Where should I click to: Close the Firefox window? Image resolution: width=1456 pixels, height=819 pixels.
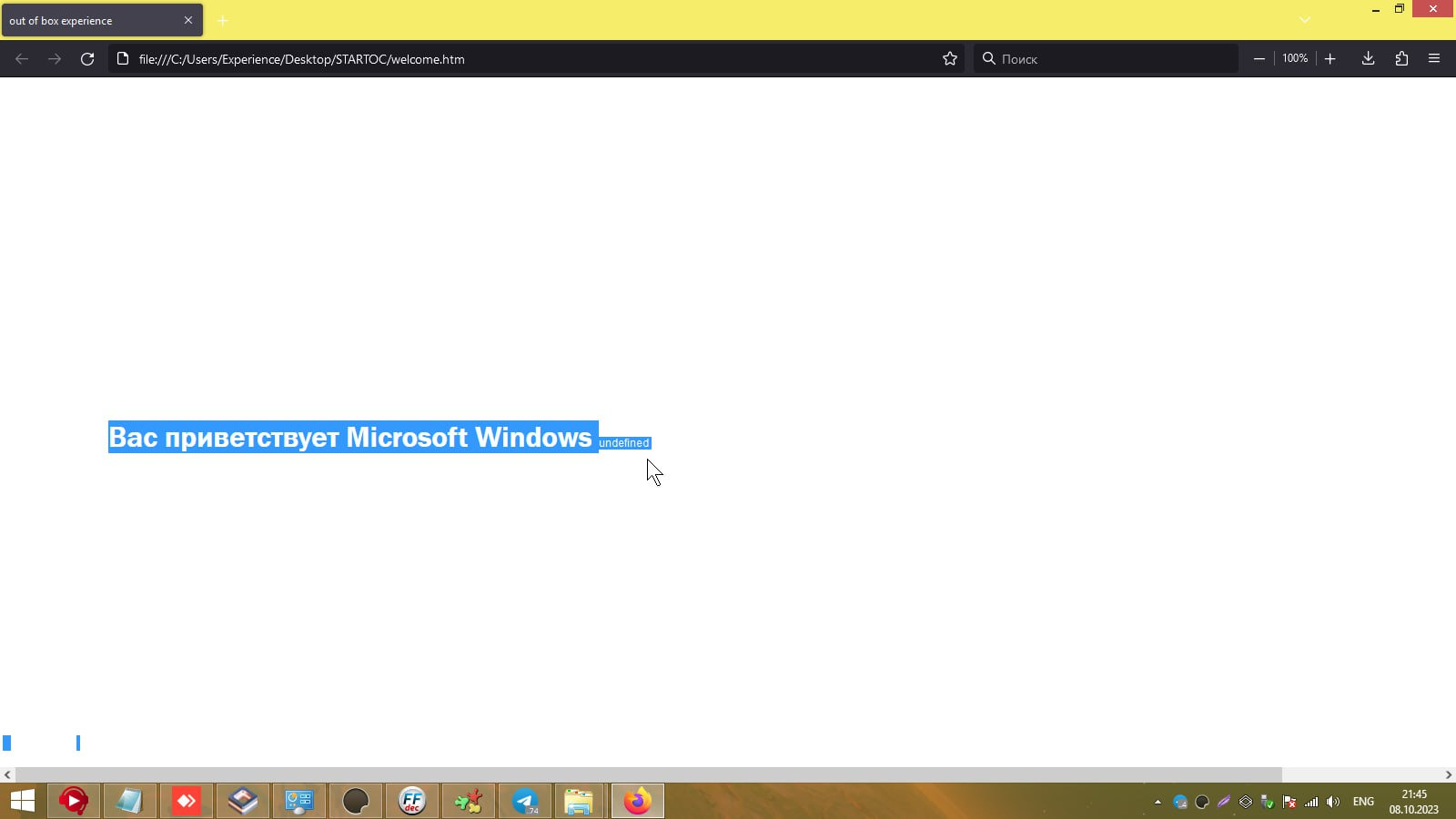pos(1433,9)
